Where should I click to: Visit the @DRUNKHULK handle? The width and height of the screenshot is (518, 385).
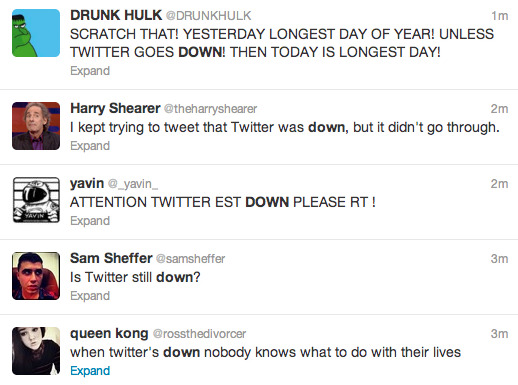[x=208, y=16]
